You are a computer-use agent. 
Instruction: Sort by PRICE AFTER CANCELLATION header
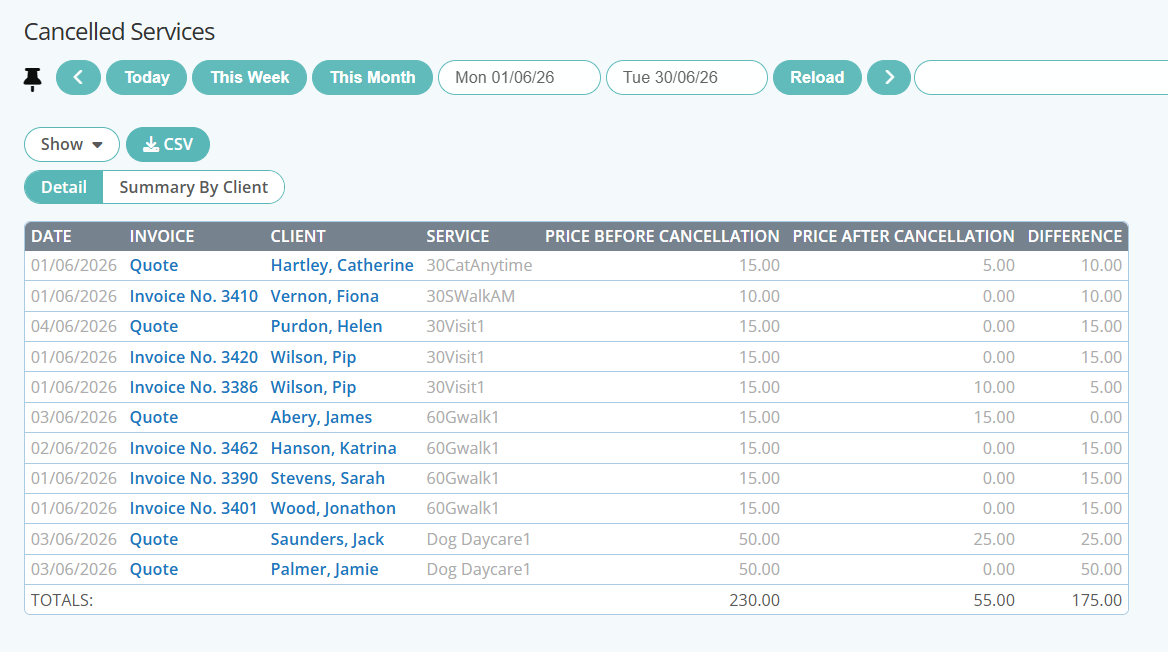(x=904, y=236)
